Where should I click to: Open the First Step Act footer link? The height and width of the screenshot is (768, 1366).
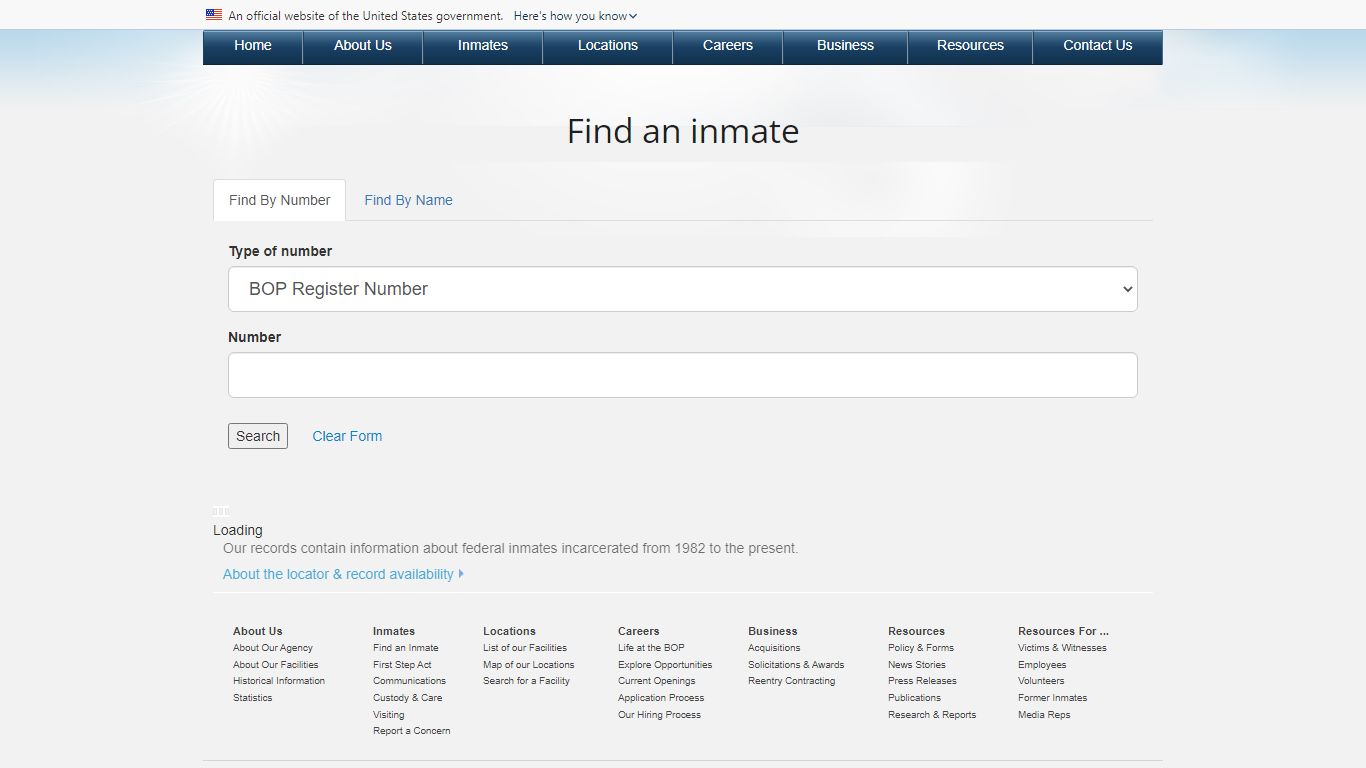click(402, 664)
